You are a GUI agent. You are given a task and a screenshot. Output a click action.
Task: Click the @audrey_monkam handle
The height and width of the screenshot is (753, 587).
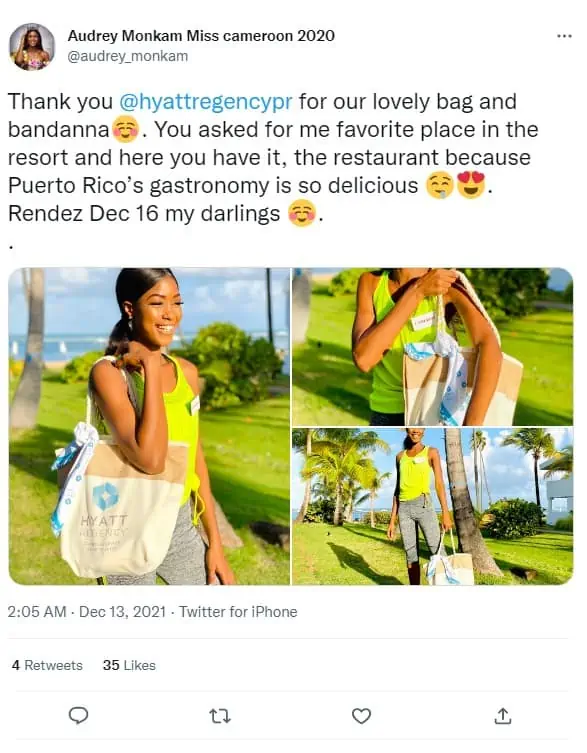[x=127, y=56]
